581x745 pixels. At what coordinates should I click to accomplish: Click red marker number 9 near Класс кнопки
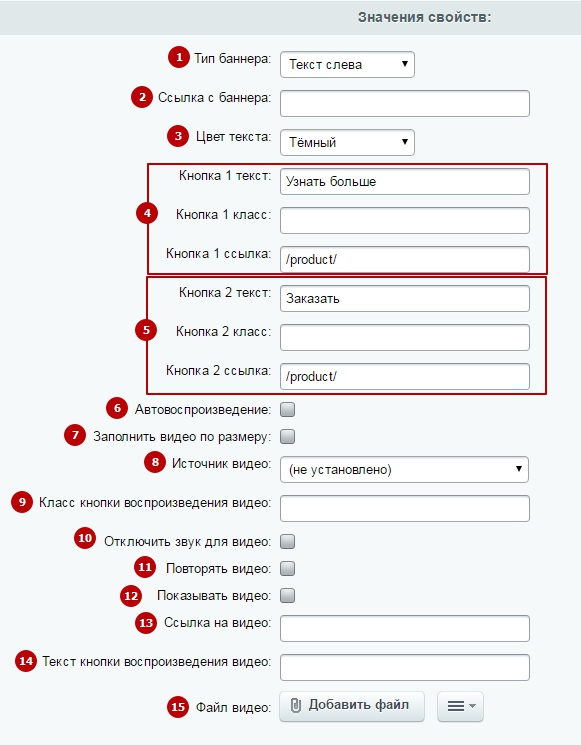point(22,502)
